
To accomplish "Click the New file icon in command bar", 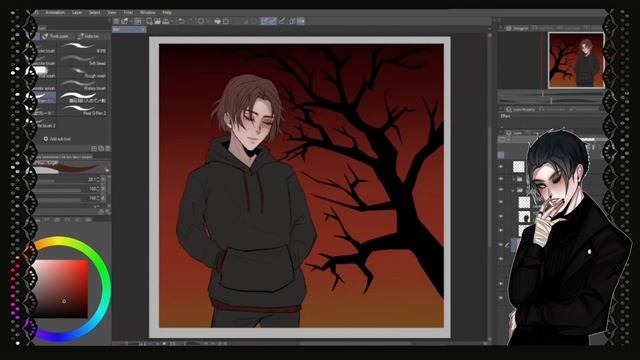I will [149, 21].
